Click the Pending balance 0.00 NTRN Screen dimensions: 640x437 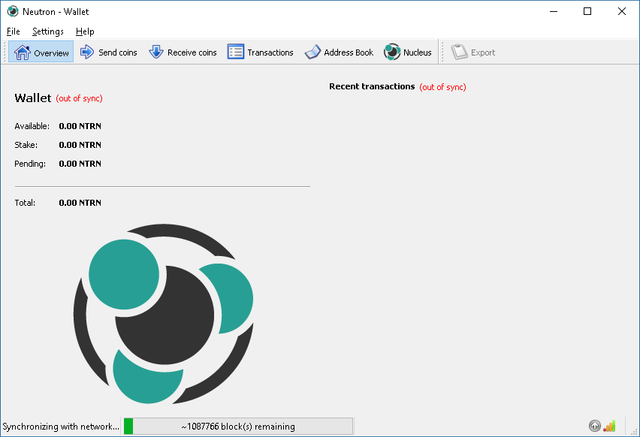tap(80, 164)
